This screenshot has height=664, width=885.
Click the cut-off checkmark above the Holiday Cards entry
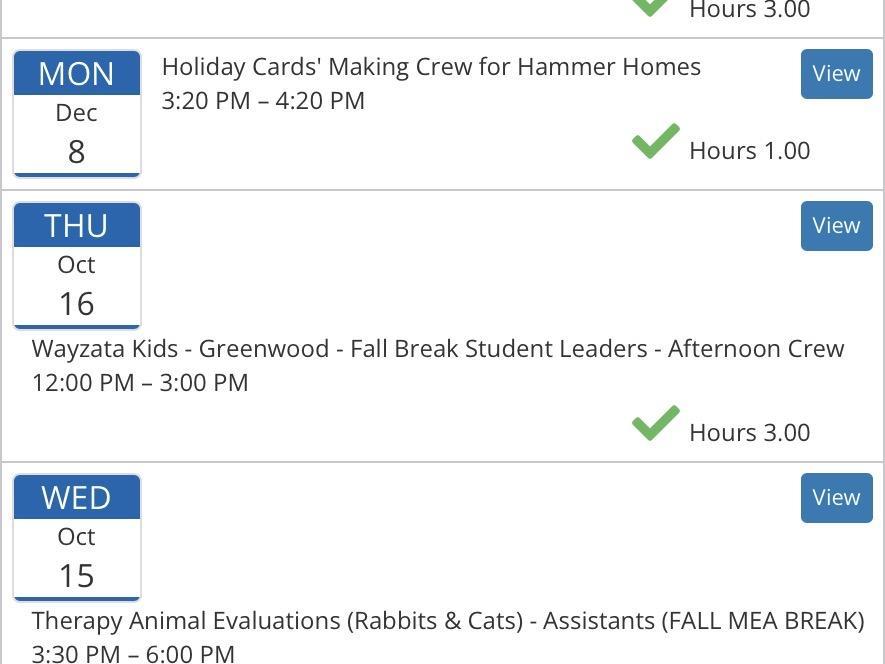point(651,7)
